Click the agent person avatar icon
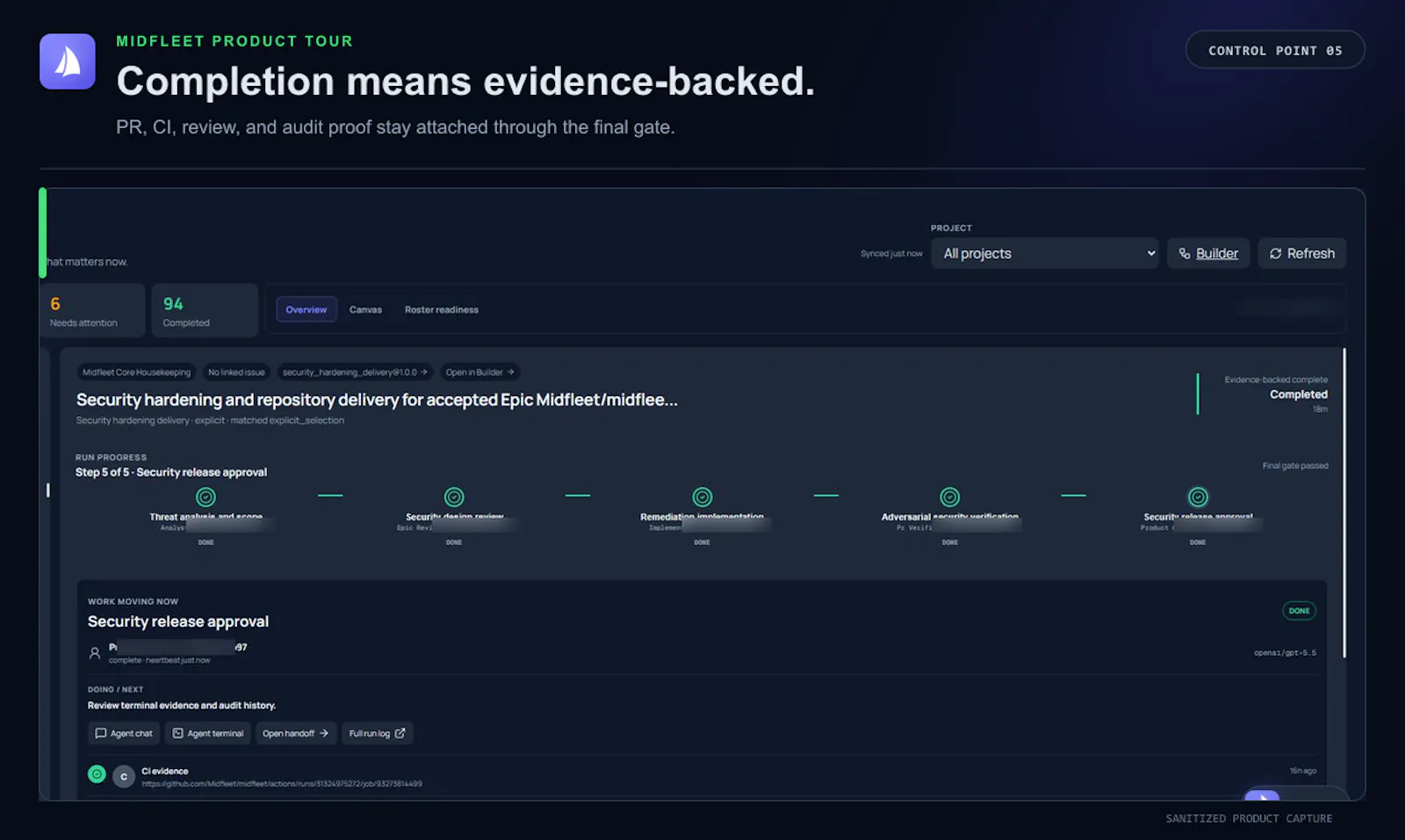Viewport: 1405px width, 840px height. click(95, 653)
